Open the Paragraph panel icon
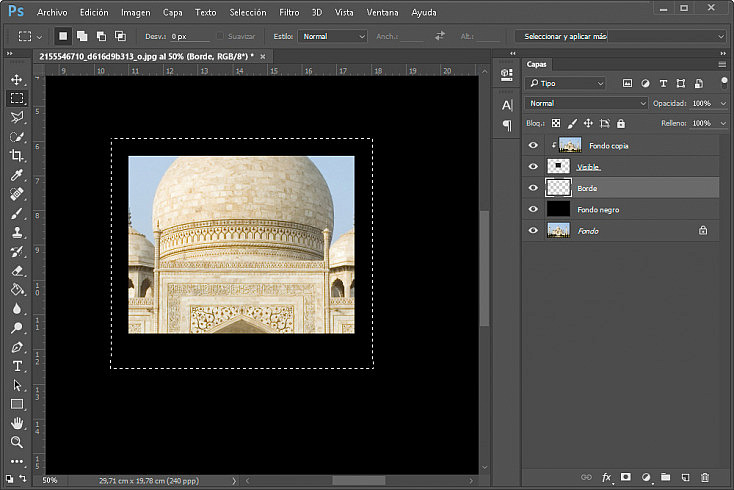This screenshot has width=734, height=490. point(507,125)
